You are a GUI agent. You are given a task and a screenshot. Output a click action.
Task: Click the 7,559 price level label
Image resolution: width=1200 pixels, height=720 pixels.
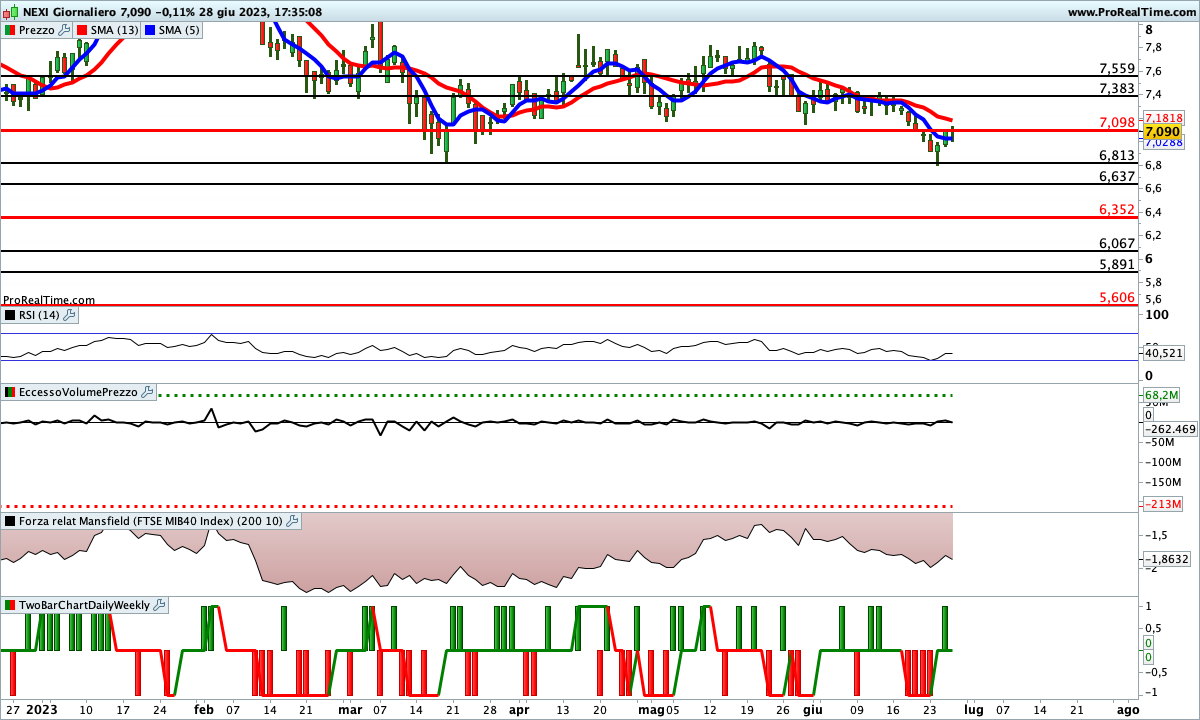pos(1117,69)
